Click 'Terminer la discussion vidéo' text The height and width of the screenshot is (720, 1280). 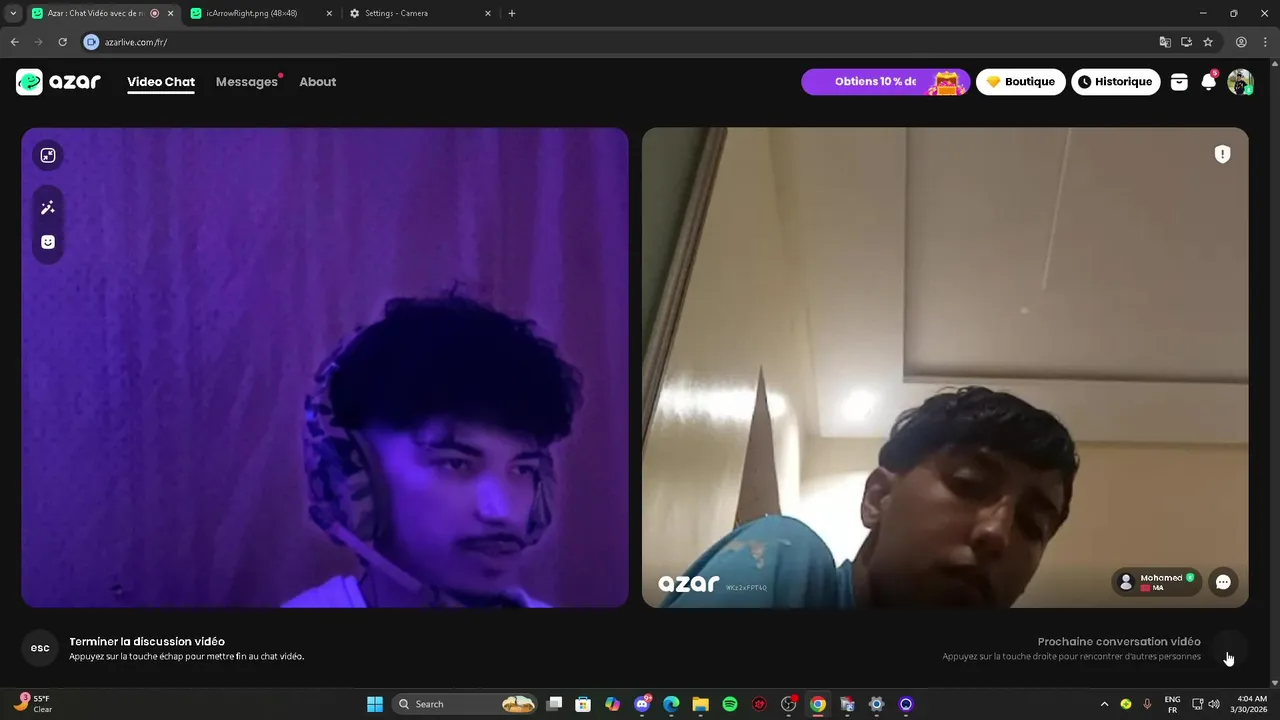pyautogui.click(x=147, y=642)
